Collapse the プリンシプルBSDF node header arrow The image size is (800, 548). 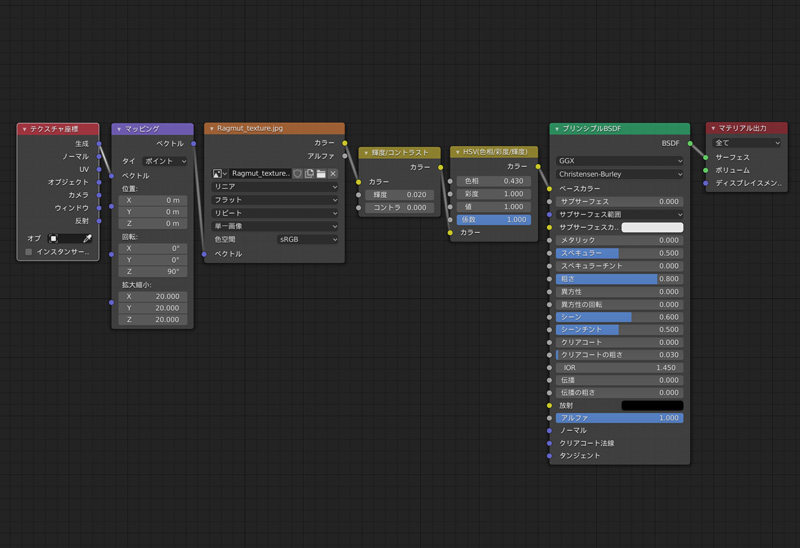click(556, 129)
